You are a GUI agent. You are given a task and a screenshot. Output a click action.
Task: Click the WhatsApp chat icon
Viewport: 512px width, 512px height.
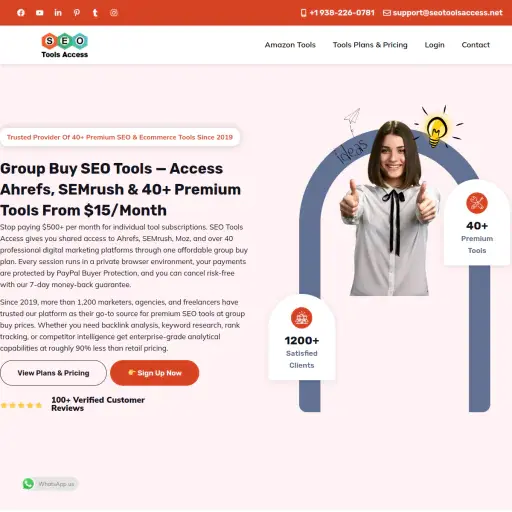click(x=28, y=484)
